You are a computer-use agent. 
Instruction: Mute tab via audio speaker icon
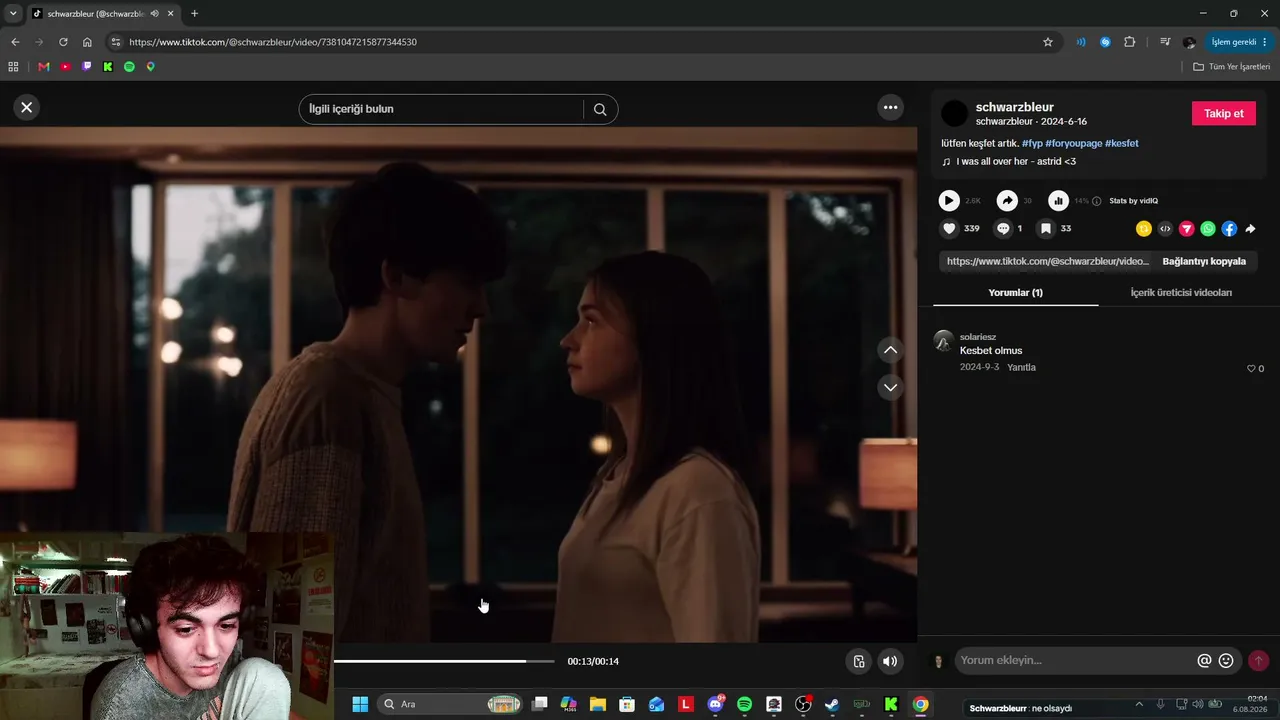154,13
